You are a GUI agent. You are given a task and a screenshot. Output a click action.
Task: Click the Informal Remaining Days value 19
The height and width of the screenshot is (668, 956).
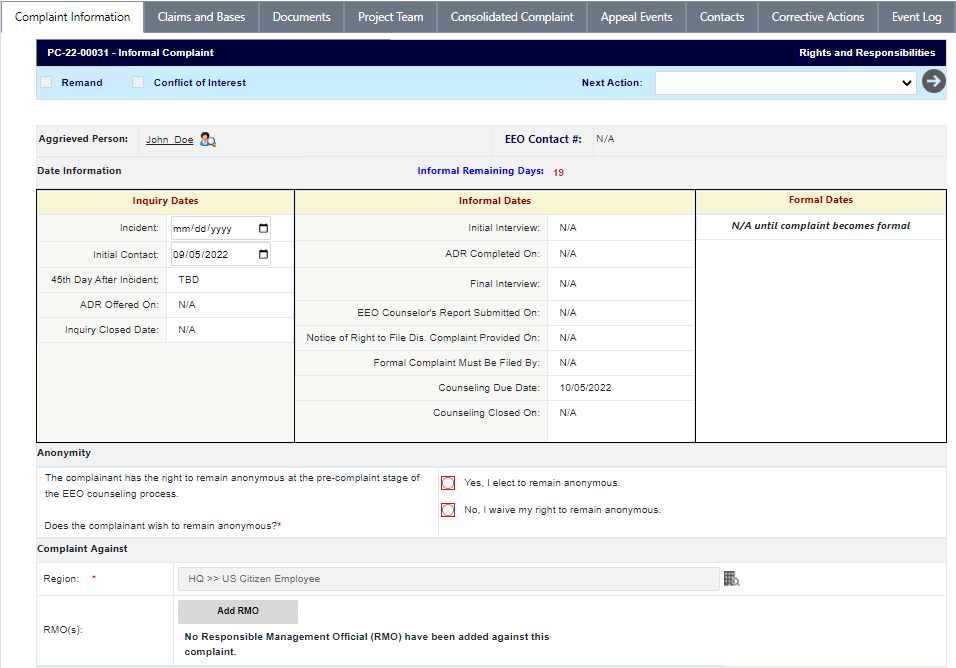[x=558, y=172]
